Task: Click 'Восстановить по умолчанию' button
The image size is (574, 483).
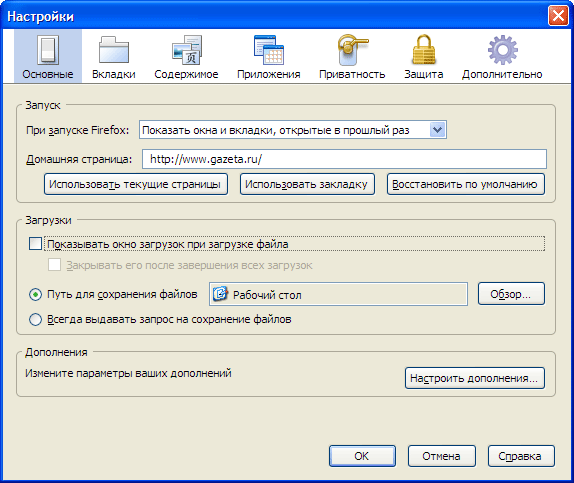Action: coord(466,184)
